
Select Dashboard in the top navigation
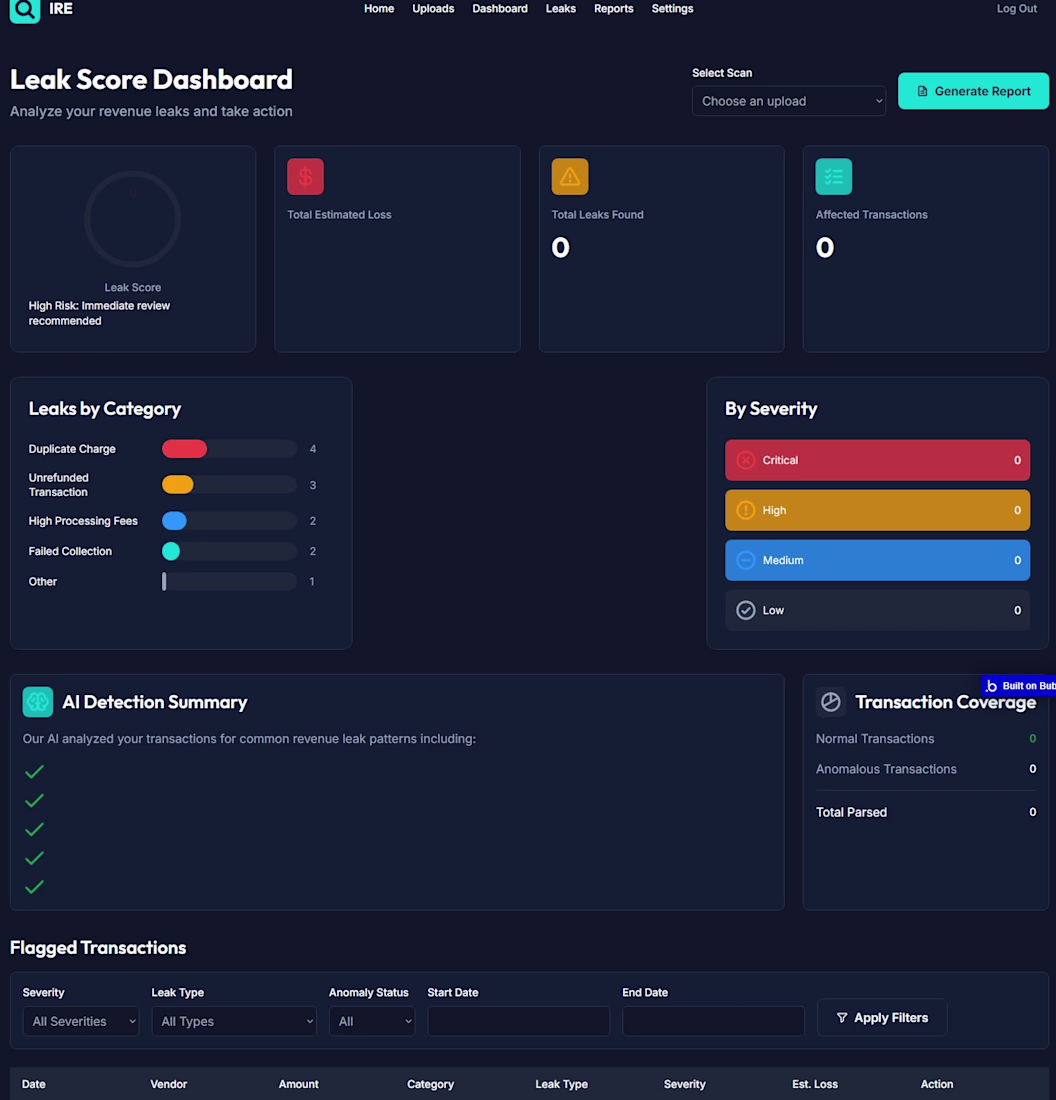click(x=500, y=8)
